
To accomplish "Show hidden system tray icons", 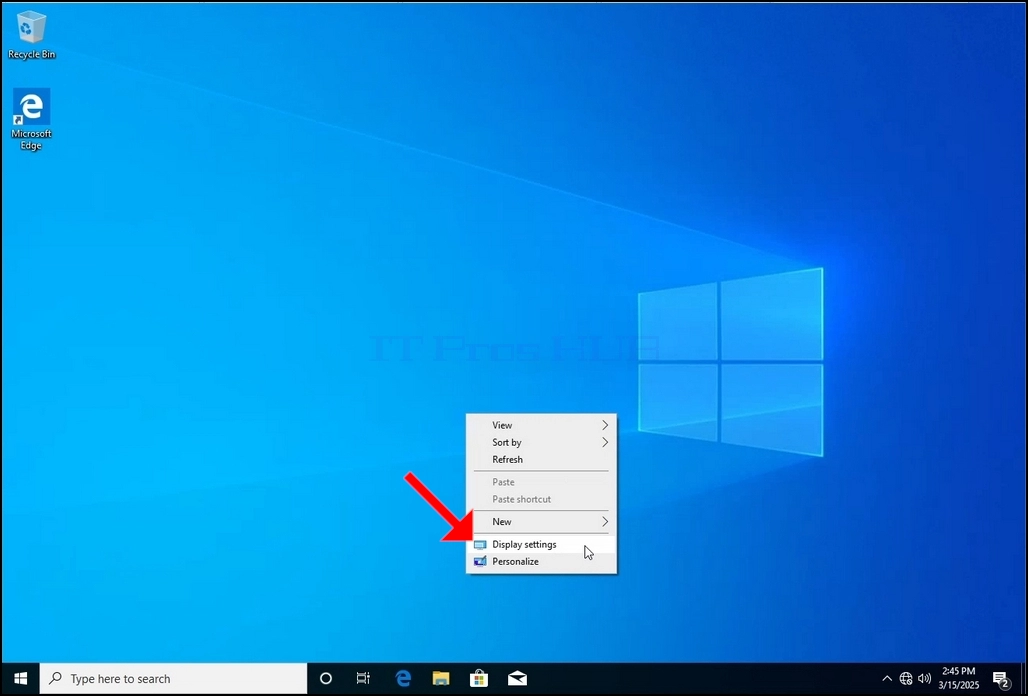I will [886, 678].
